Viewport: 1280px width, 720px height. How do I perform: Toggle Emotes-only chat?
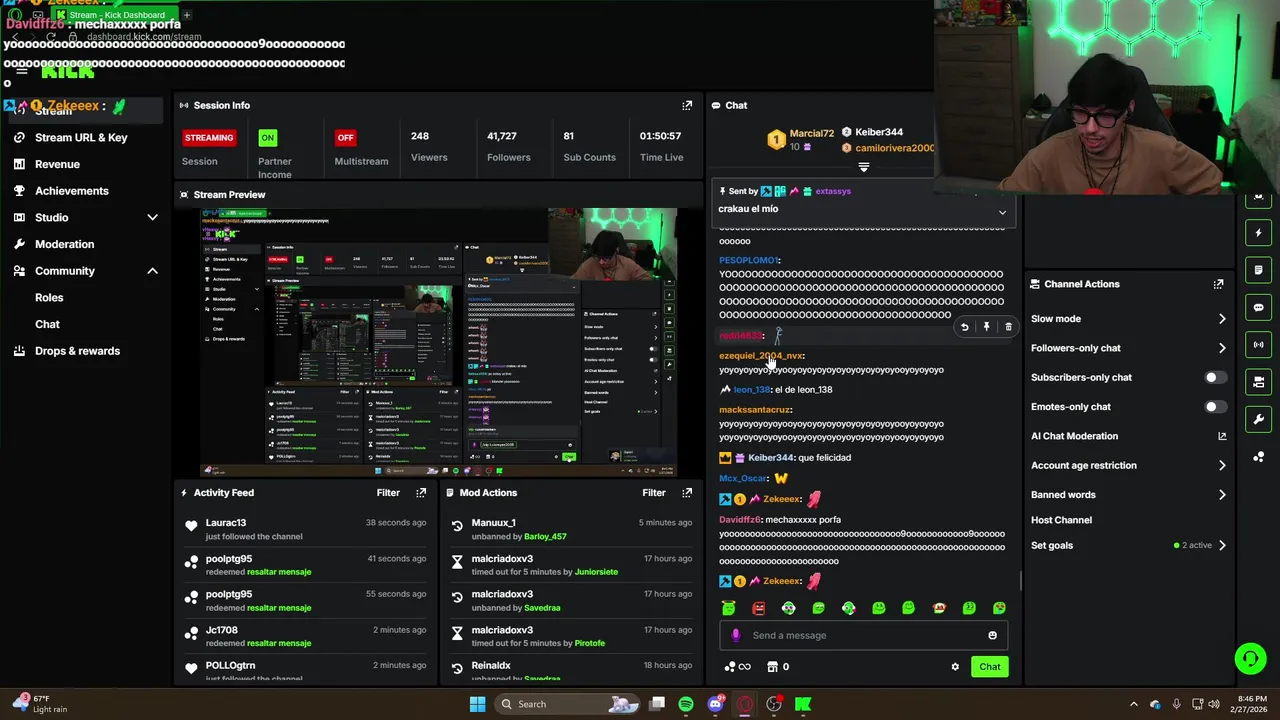pos(1215,407)
